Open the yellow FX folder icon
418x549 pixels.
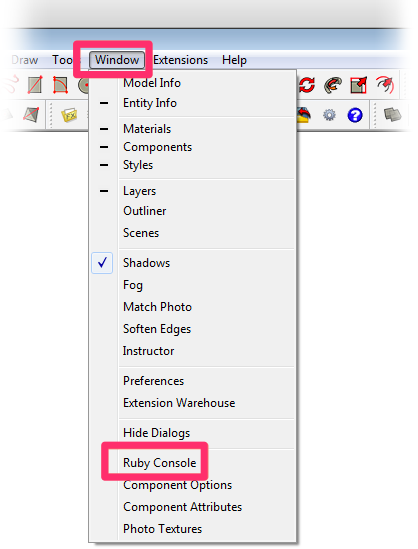pos(69,115)
